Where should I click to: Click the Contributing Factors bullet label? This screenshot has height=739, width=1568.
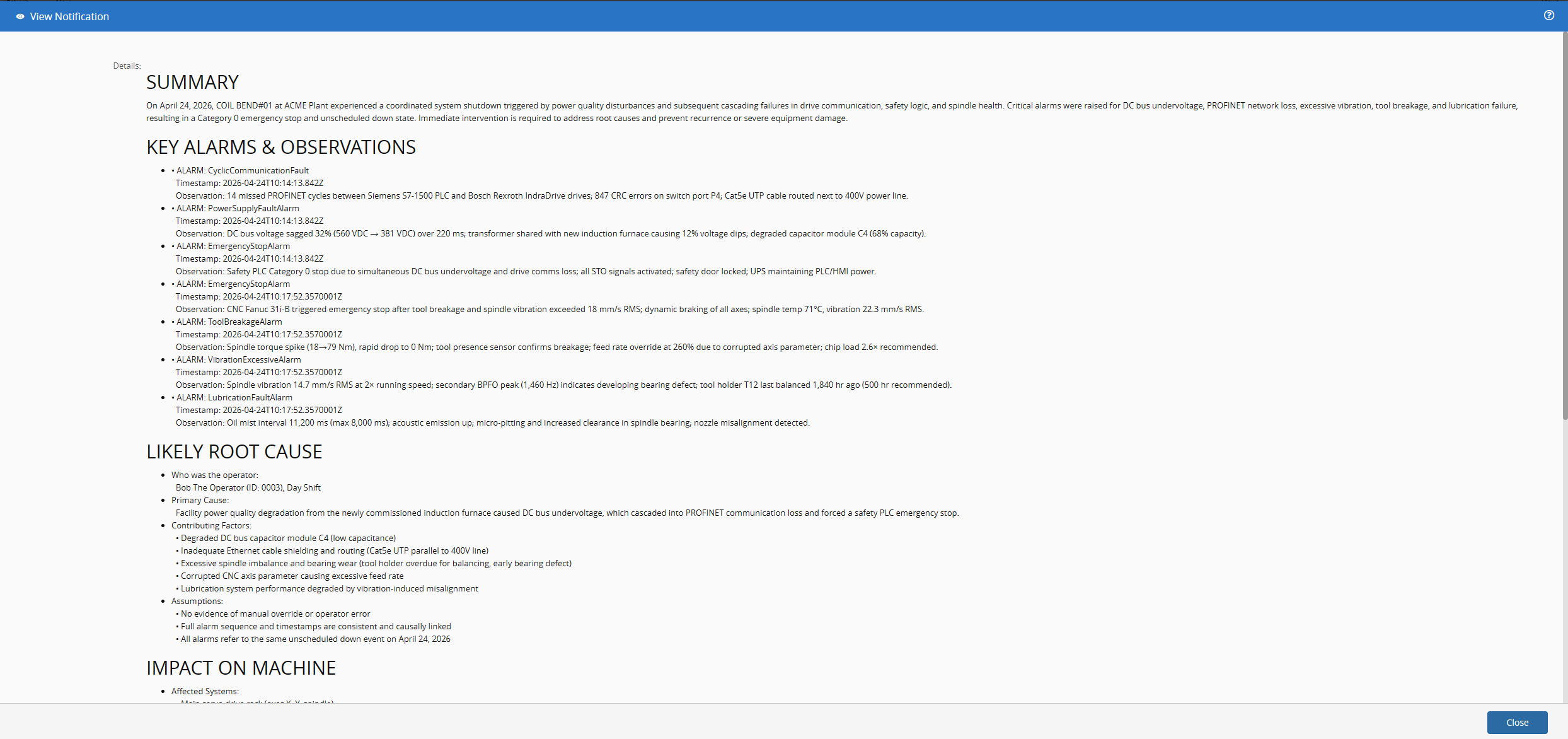[211, 526]
